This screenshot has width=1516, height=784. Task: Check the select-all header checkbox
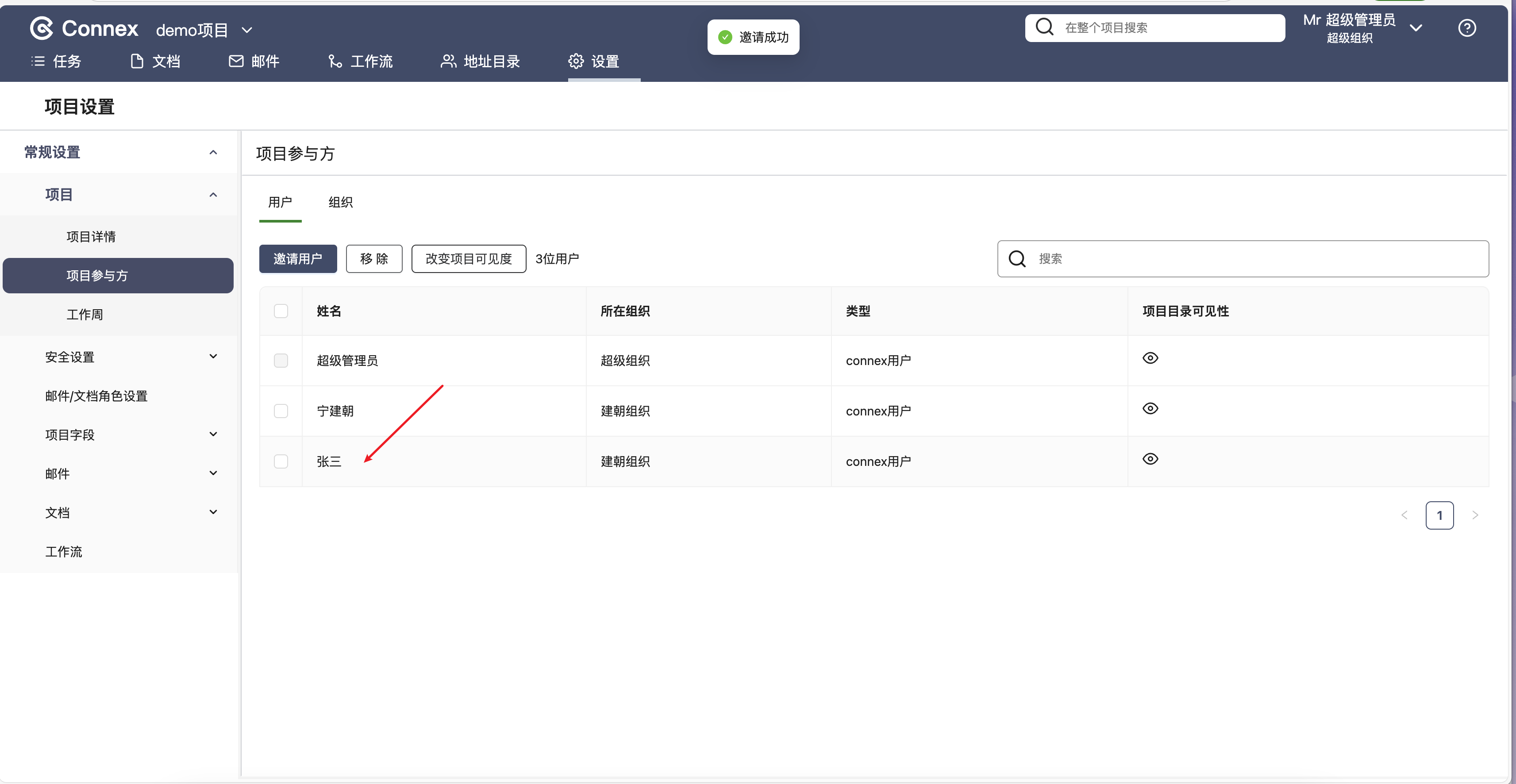point(281,311)
